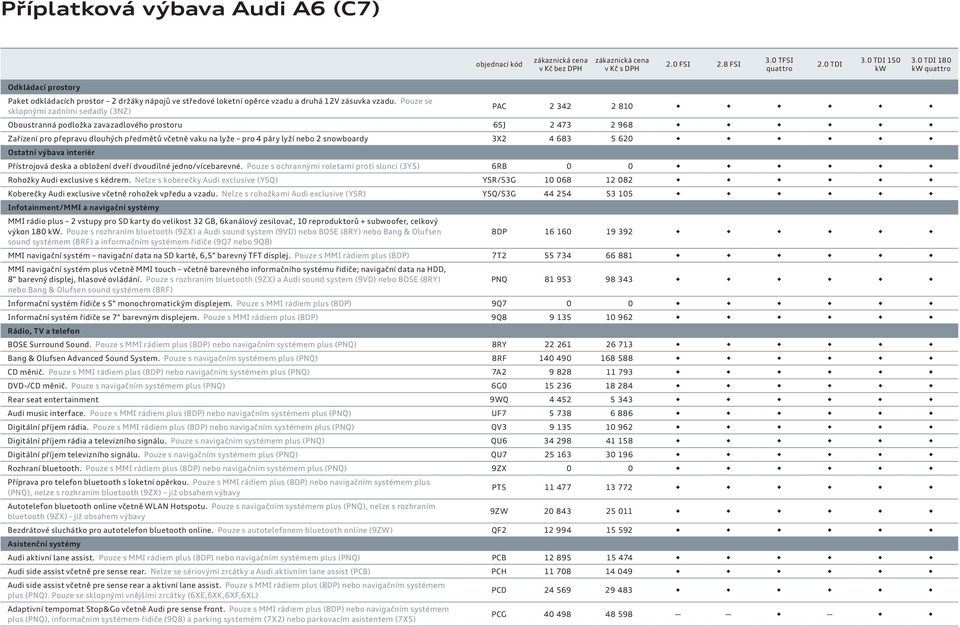
Task: Select the "Infotainment/MMI a navigační systémy" heading
Action: [83, 208]
